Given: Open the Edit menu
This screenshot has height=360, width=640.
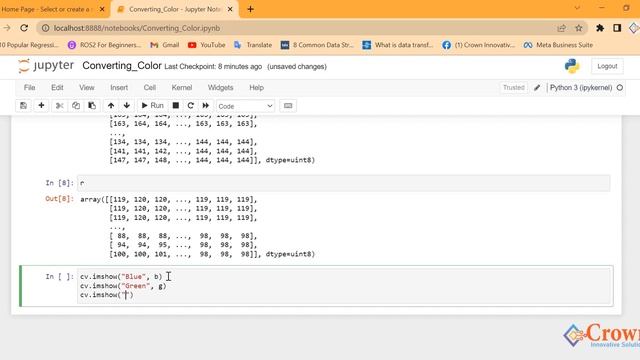Looking at the screenshot, I should 57,88.
